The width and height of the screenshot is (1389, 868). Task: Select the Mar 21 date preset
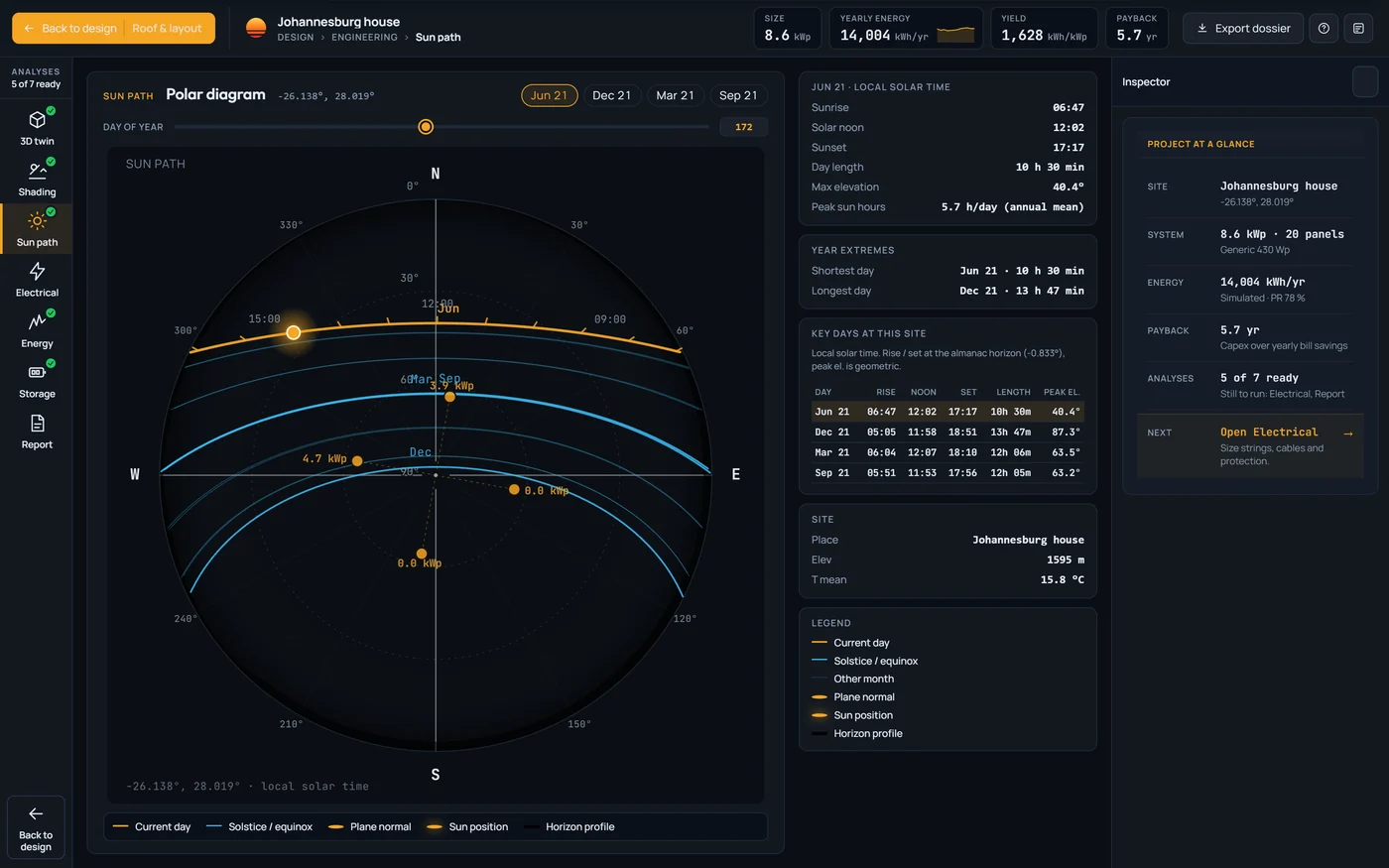[x=675, y=95]
